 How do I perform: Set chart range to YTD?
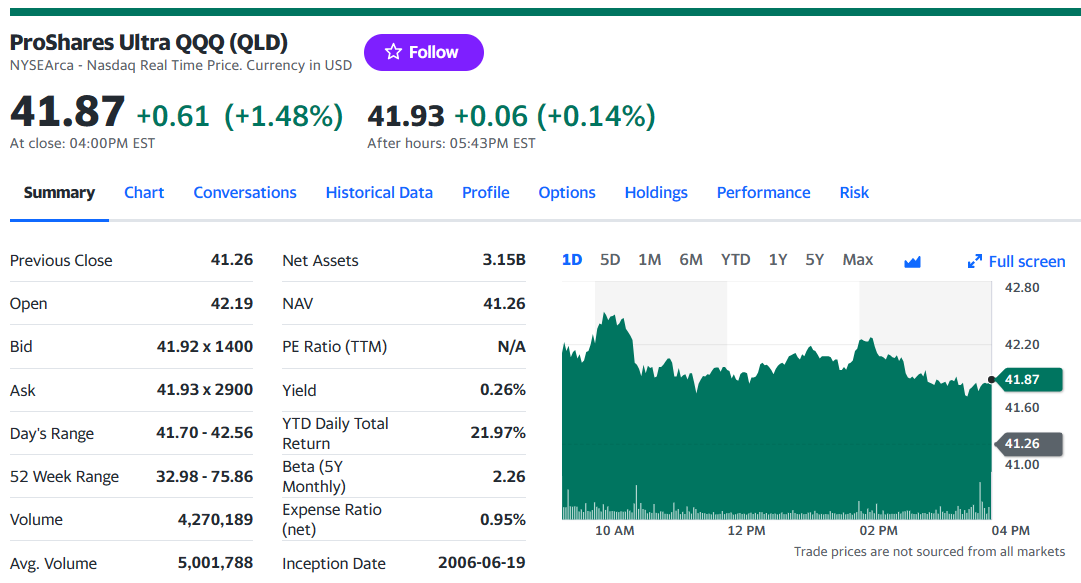click(x=736, y=260)
